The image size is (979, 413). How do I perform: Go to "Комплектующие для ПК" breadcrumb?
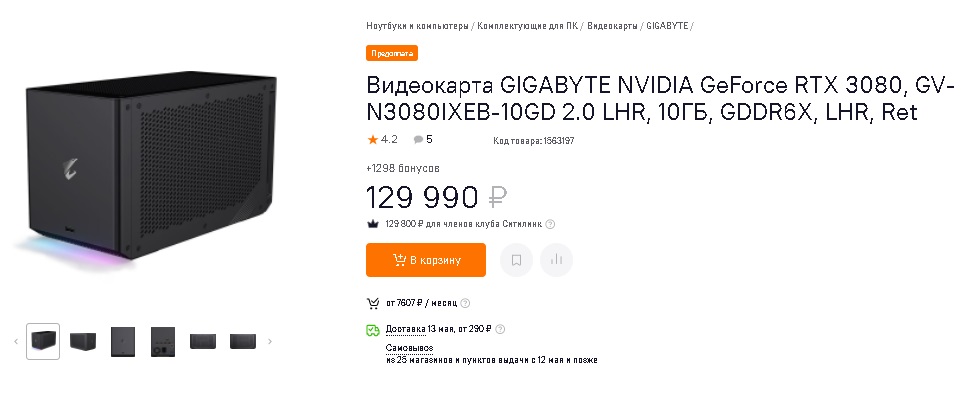(x=527, y=26)
